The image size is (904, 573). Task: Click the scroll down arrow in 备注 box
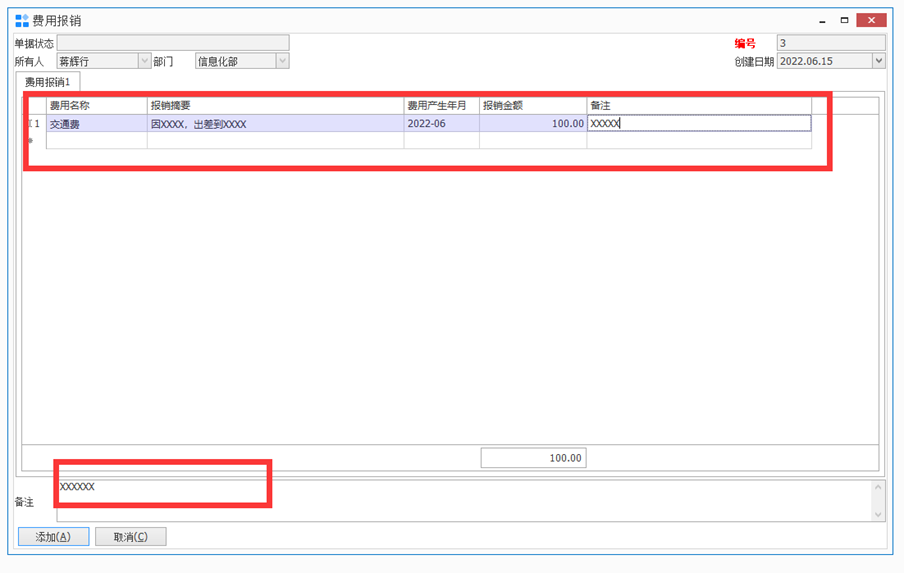[x=878, y=514]
